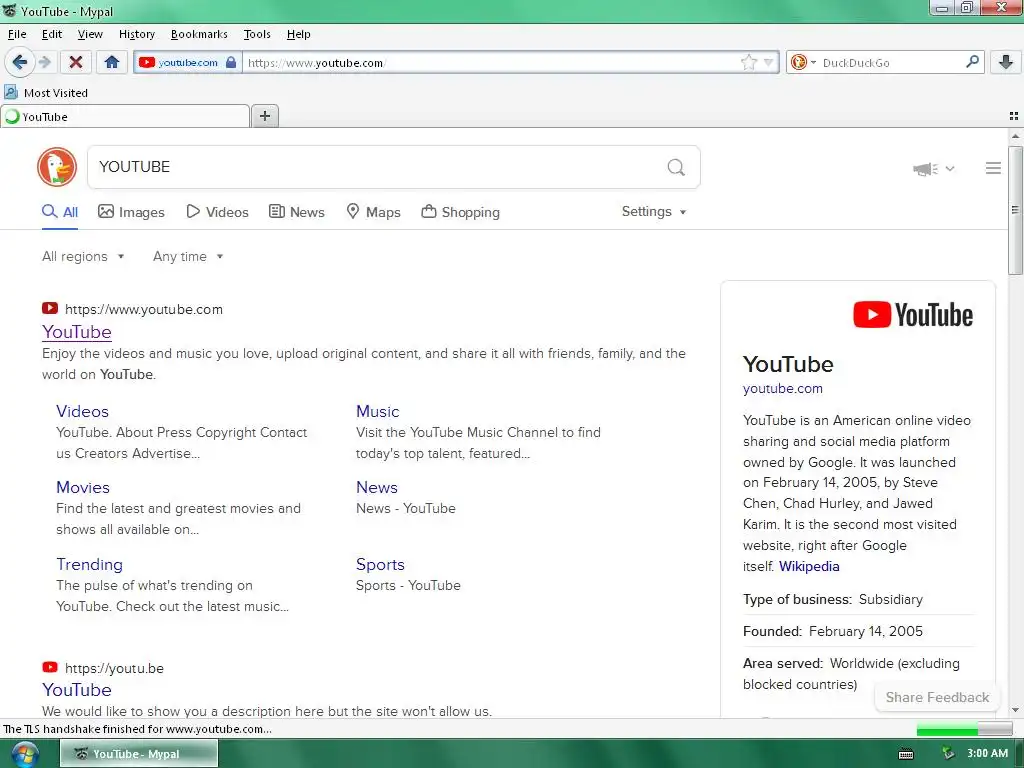Viewport: 1024px width, 768px height.
Task: Open the Sports sitelink
Action: (x=380, y=564)
